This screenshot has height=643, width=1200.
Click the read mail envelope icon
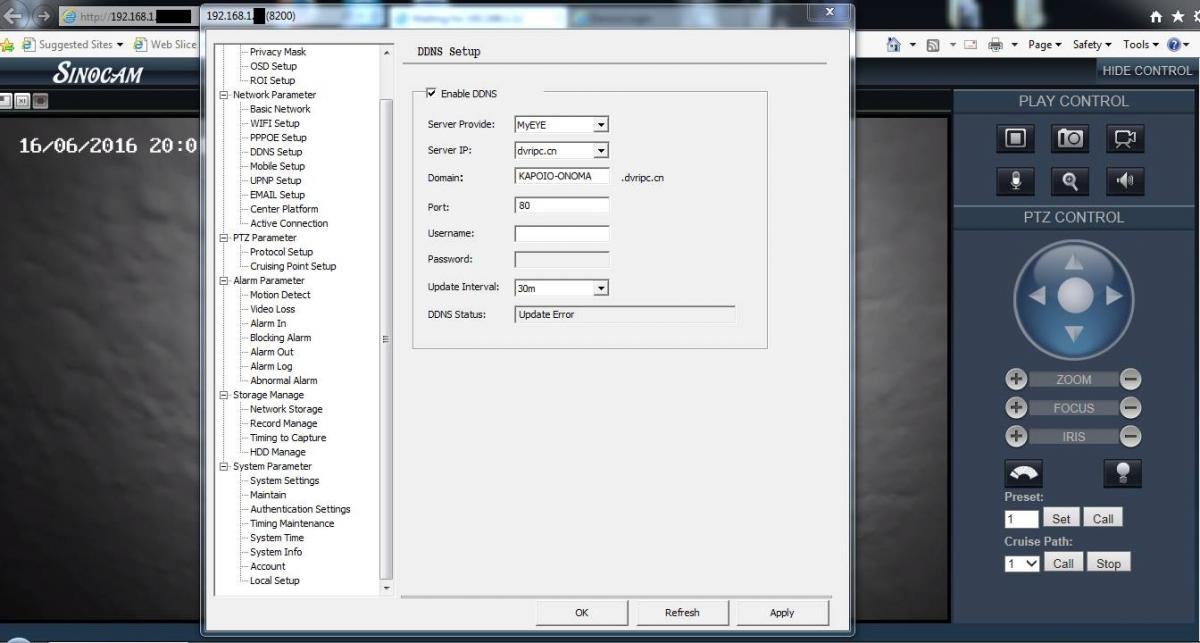[970, 45]
